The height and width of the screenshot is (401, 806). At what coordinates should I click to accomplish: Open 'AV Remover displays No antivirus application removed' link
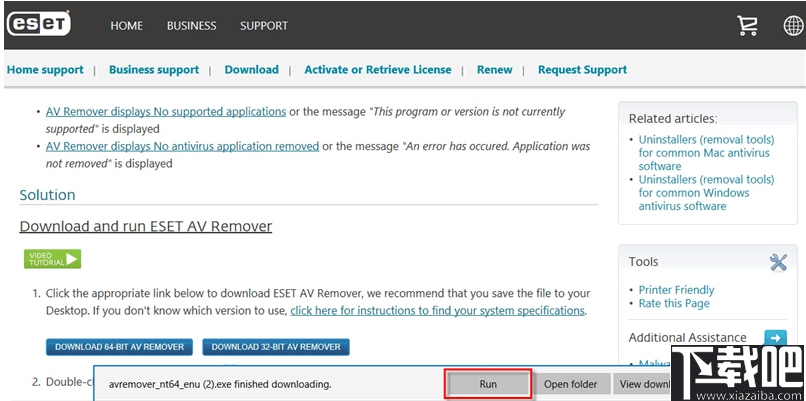pos(182,147)
